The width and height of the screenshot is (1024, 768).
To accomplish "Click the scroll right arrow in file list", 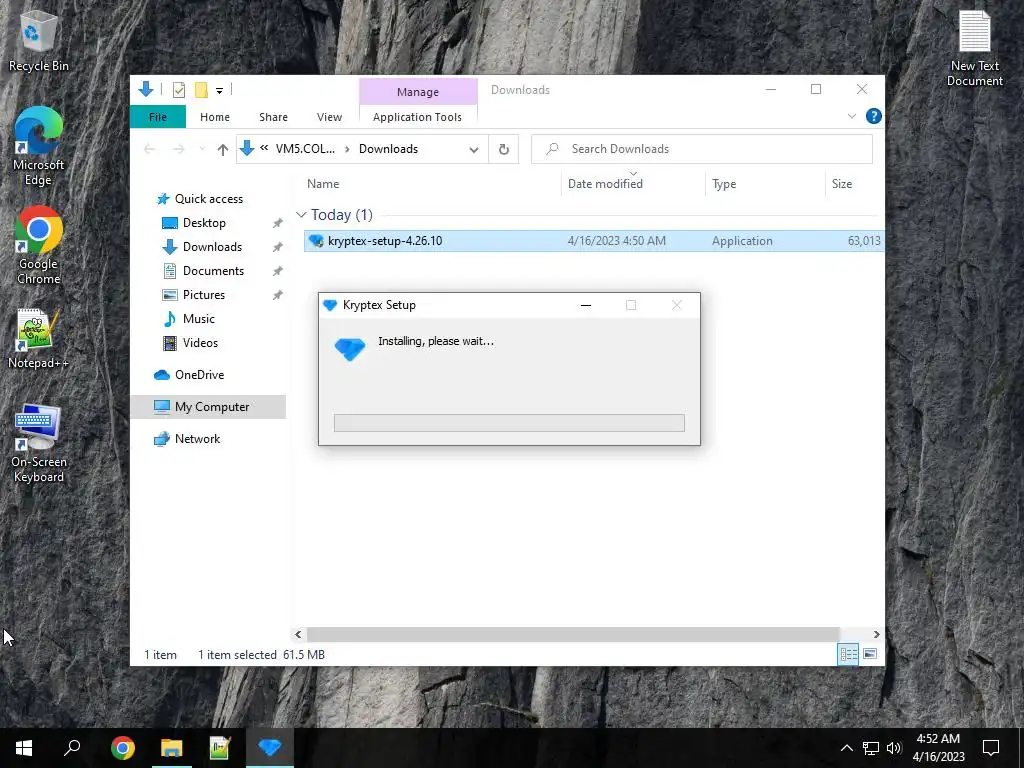I will (x=876, y=634).
